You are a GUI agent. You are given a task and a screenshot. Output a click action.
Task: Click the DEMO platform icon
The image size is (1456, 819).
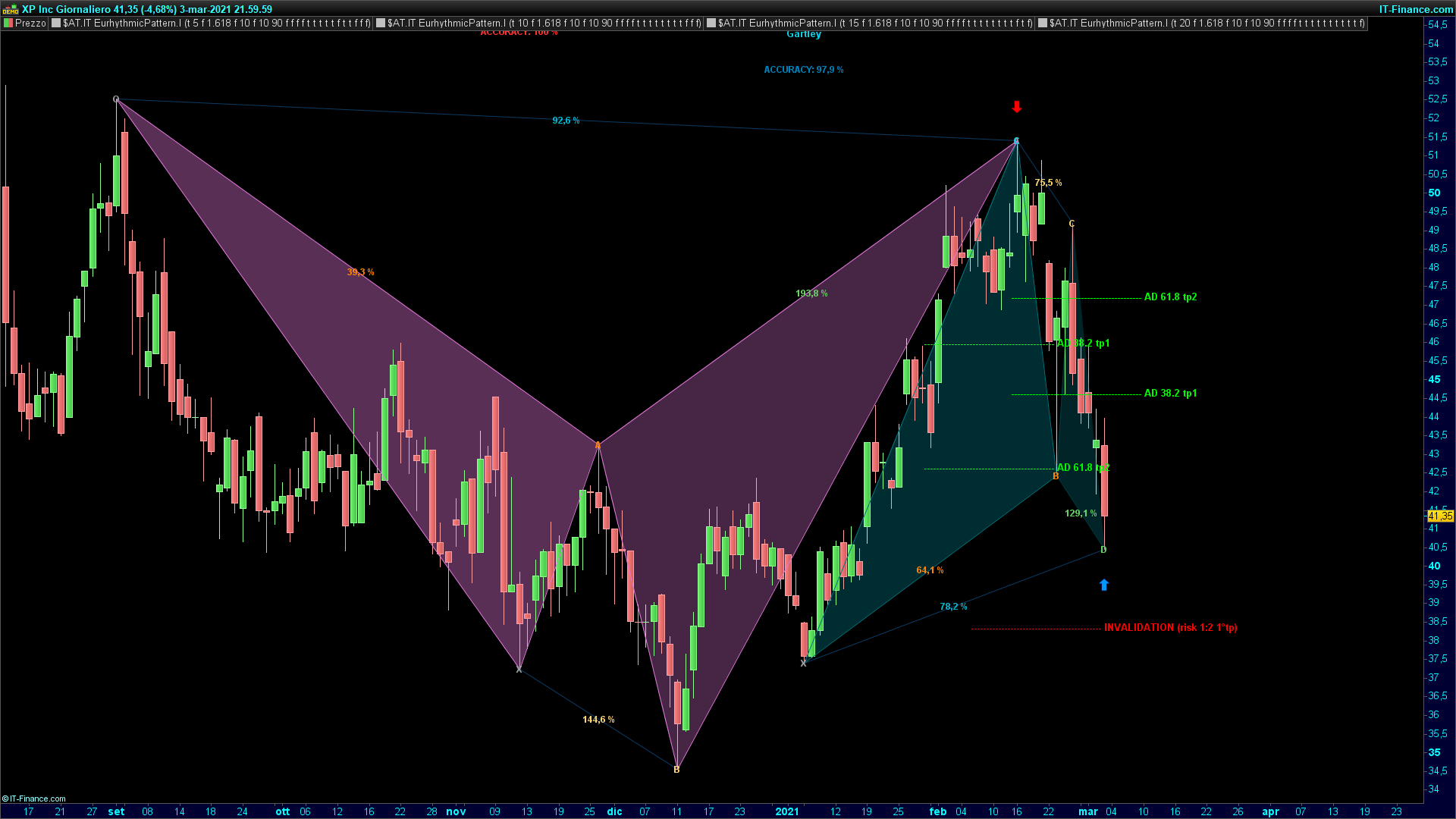[x=10, y=9]
